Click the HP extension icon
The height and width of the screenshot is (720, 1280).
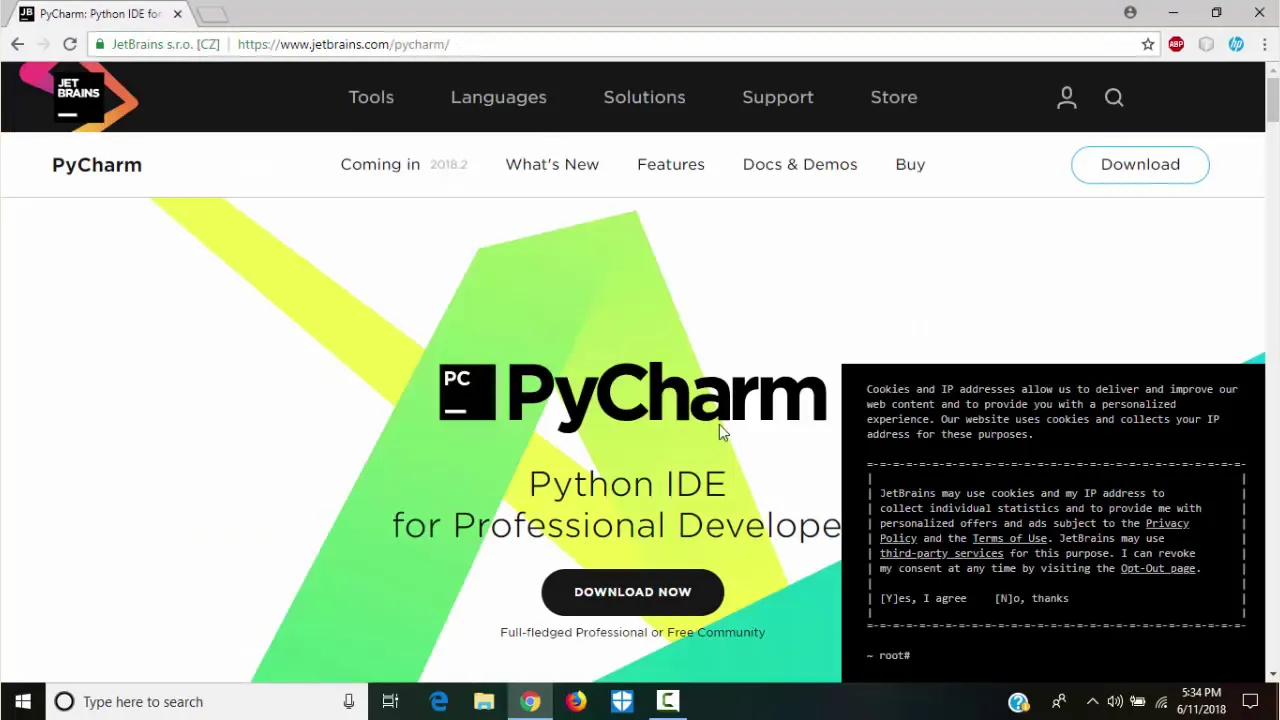pos(1236,44)
